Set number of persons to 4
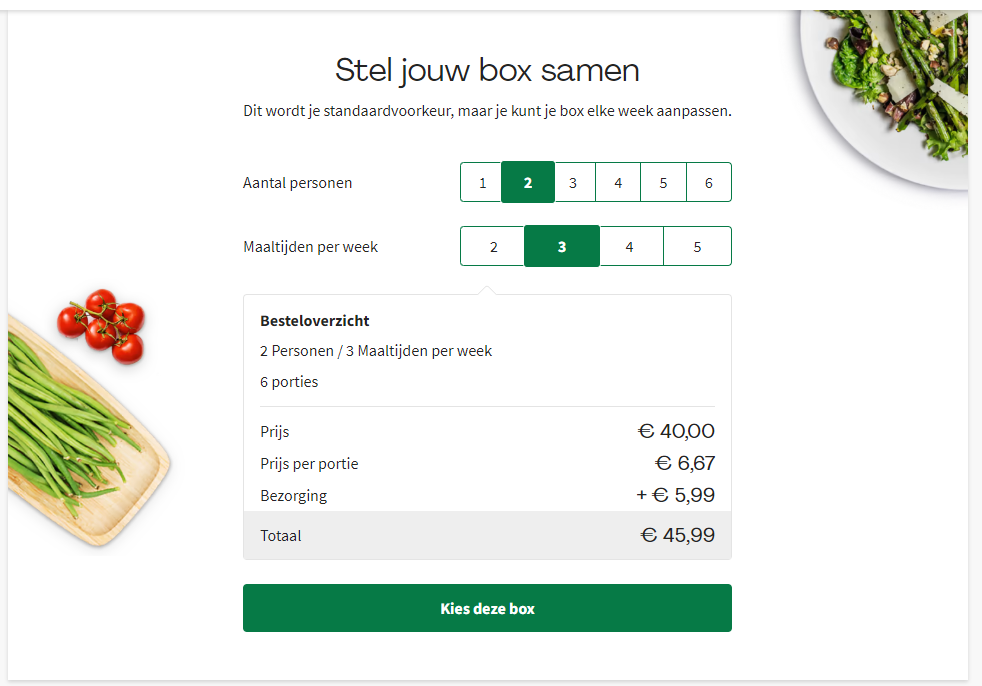 coord(618,183)
